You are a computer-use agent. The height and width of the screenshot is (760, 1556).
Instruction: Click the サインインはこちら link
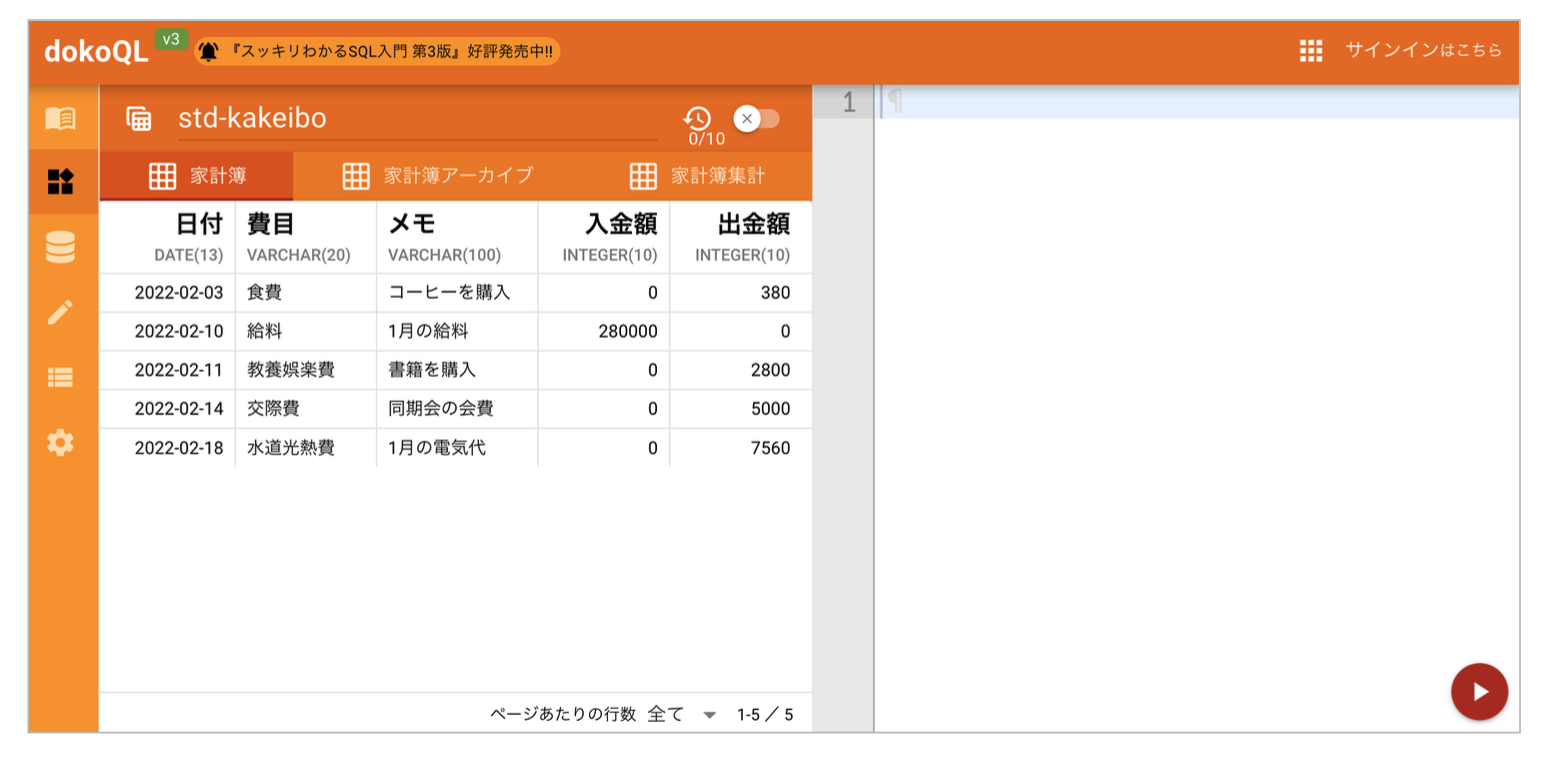point(1422,51)
